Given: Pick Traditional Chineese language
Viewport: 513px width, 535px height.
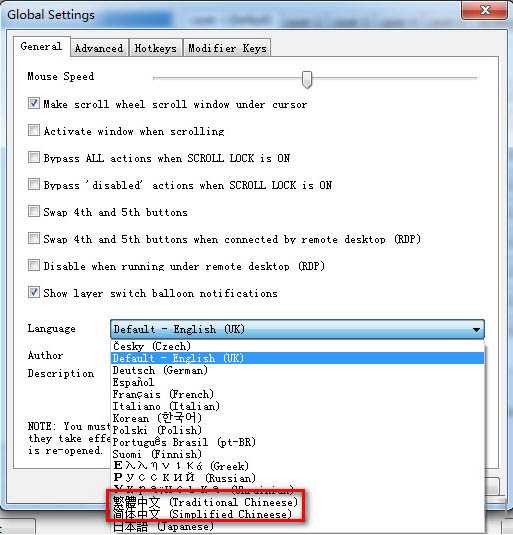Looking at the screenshot, I should tap(297, 502).
